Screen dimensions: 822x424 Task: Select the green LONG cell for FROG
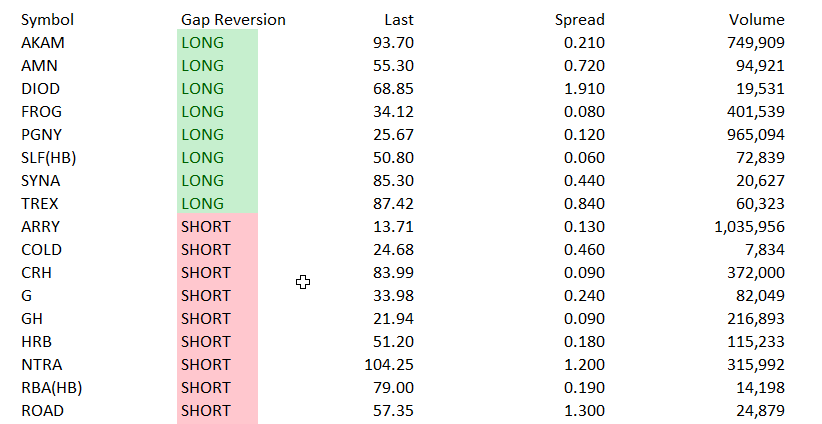[217, 112]
